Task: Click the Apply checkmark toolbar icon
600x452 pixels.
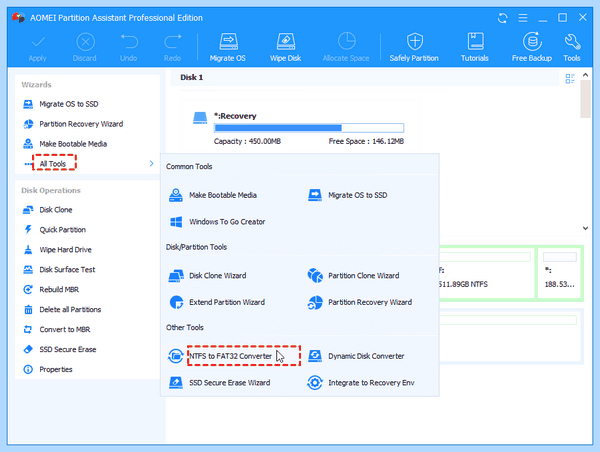Action: (38, 42)
